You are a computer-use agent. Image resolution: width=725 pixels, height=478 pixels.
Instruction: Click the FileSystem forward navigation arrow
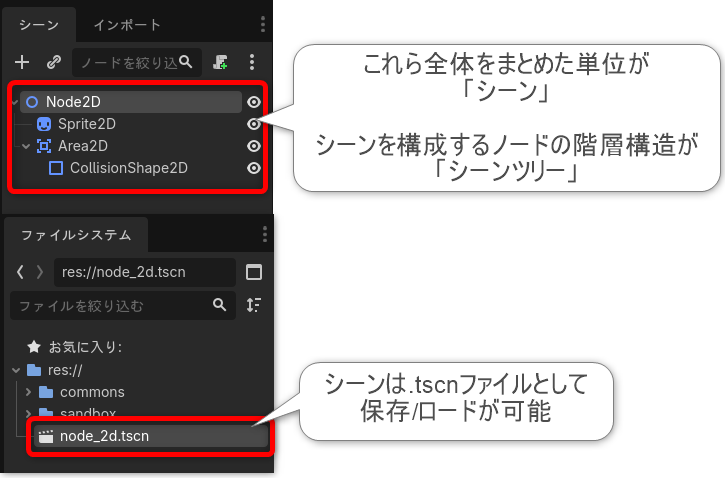point(39,272)
